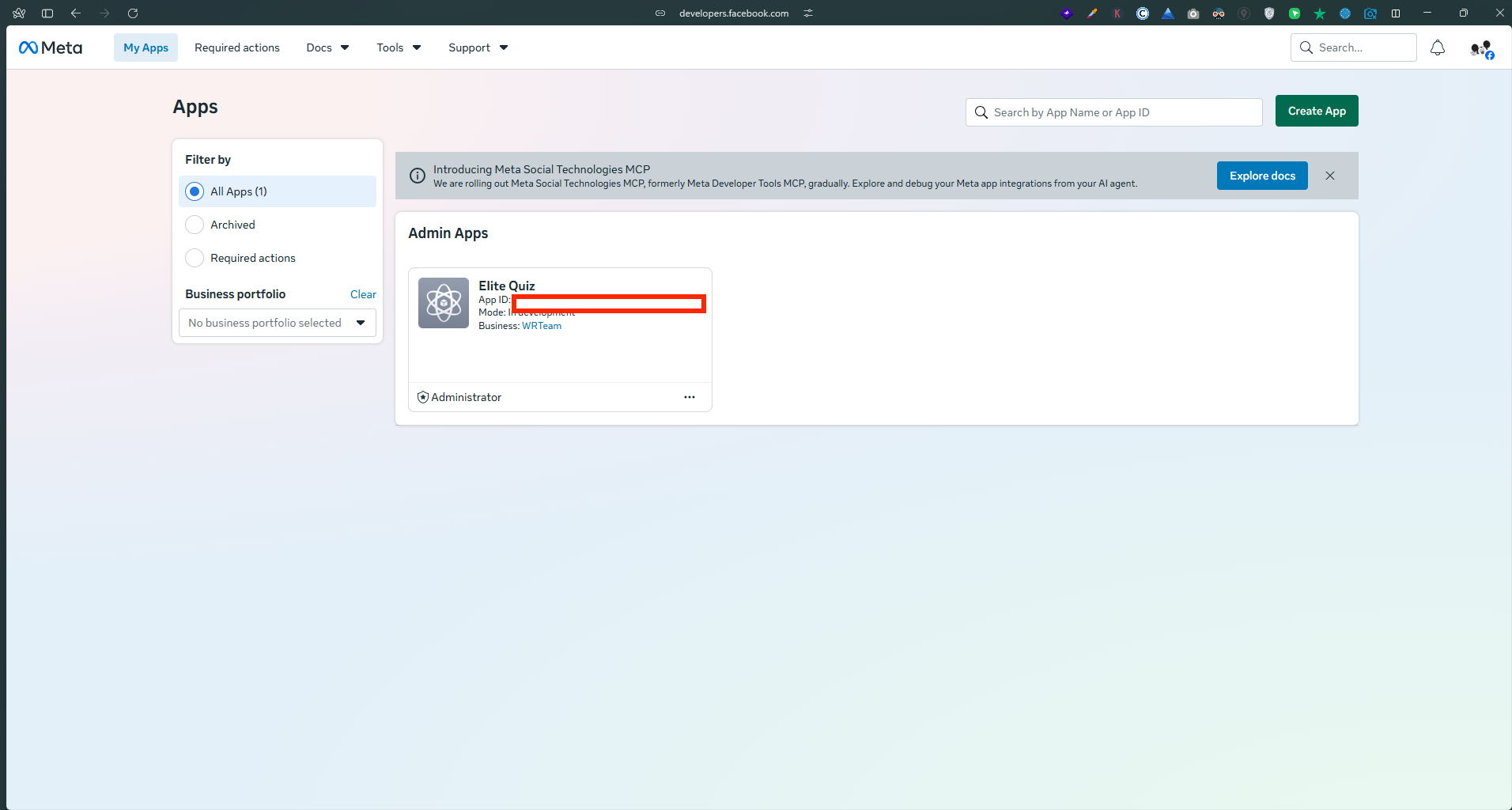This screenshot has height=810, width=1512.
Task: Go back to the previous page
Action: [x=76, y=13]
